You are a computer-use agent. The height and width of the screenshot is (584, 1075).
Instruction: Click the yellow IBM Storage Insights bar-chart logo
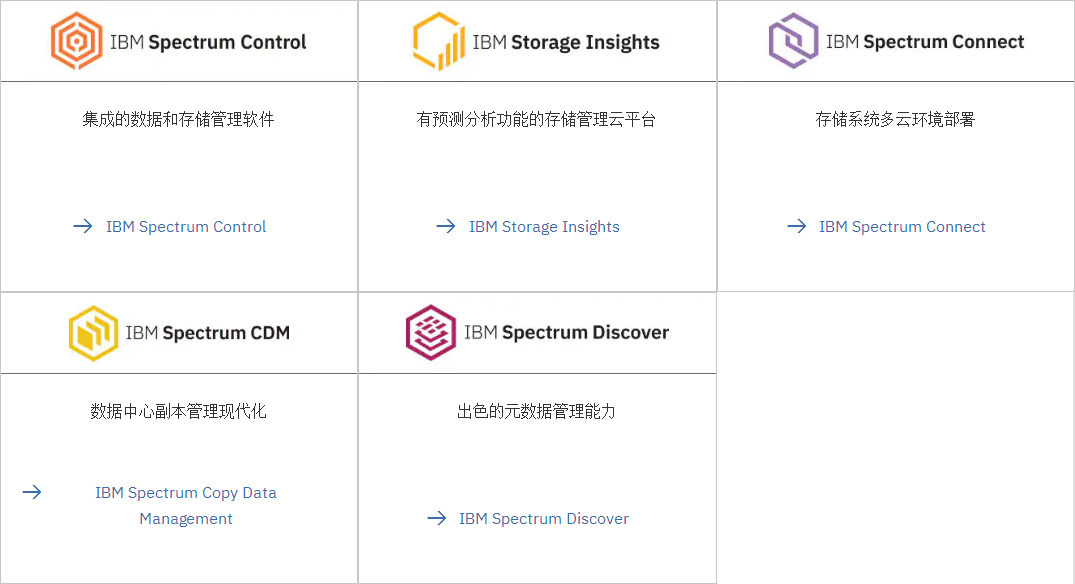[x=439, y=41]
